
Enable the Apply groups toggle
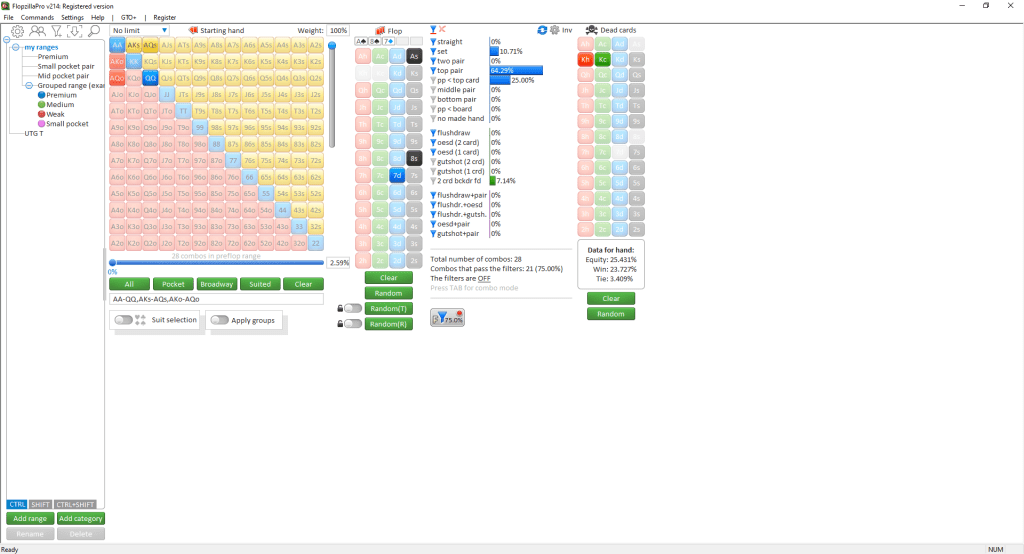tap(219, 320)
